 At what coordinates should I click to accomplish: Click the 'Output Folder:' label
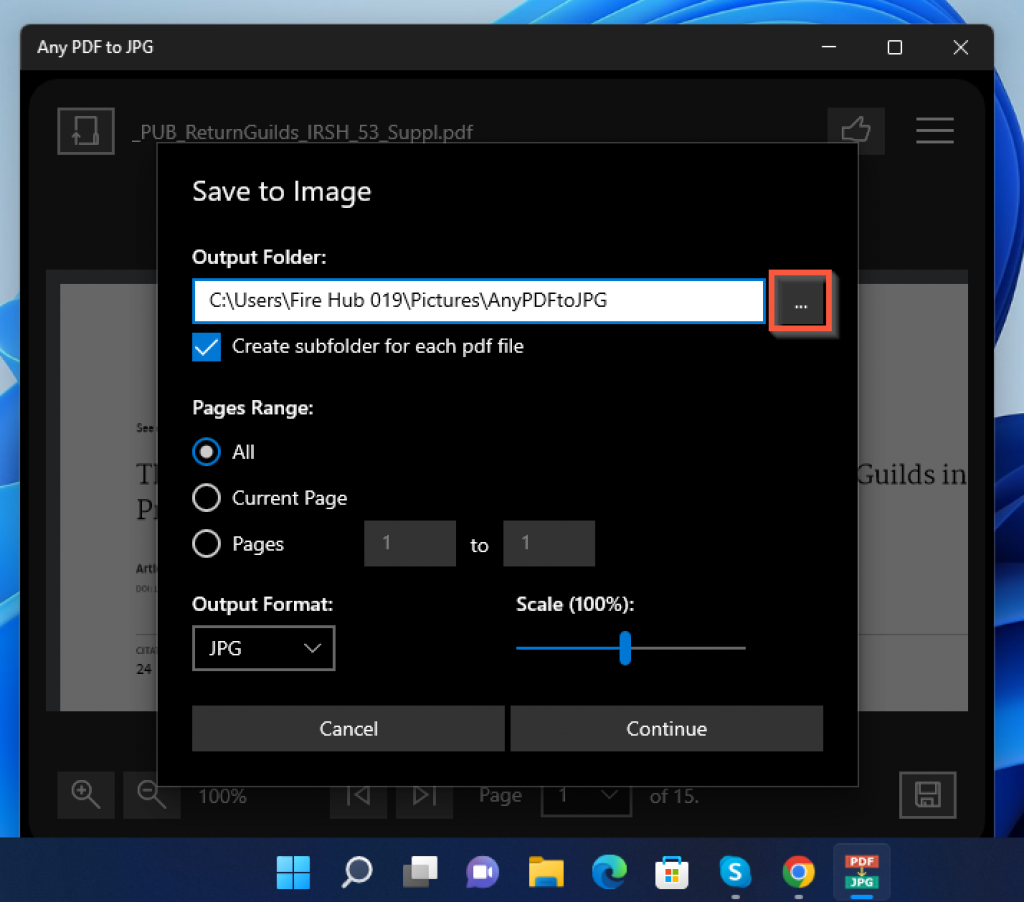click(259, 257)
